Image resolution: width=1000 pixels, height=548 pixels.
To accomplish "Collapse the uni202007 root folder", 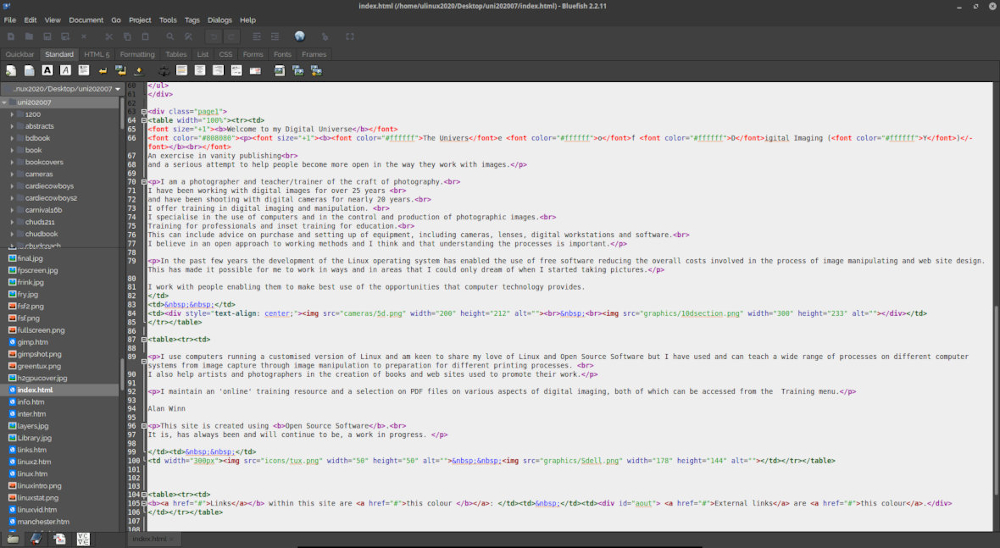I will click(4, 102).
